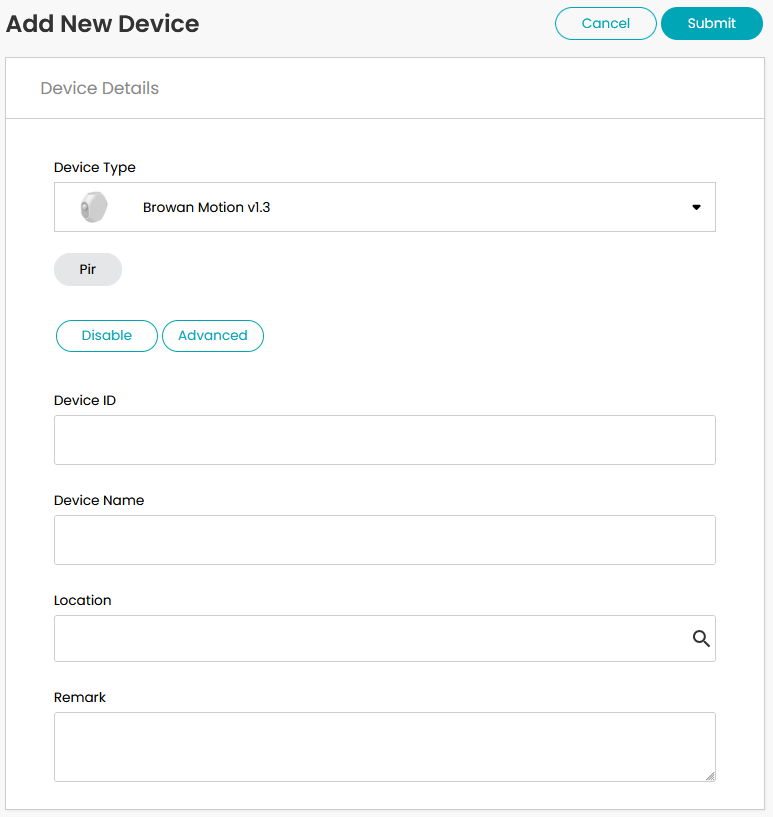
Task: Click the Location field label
Action: click(x=83, y=600)
